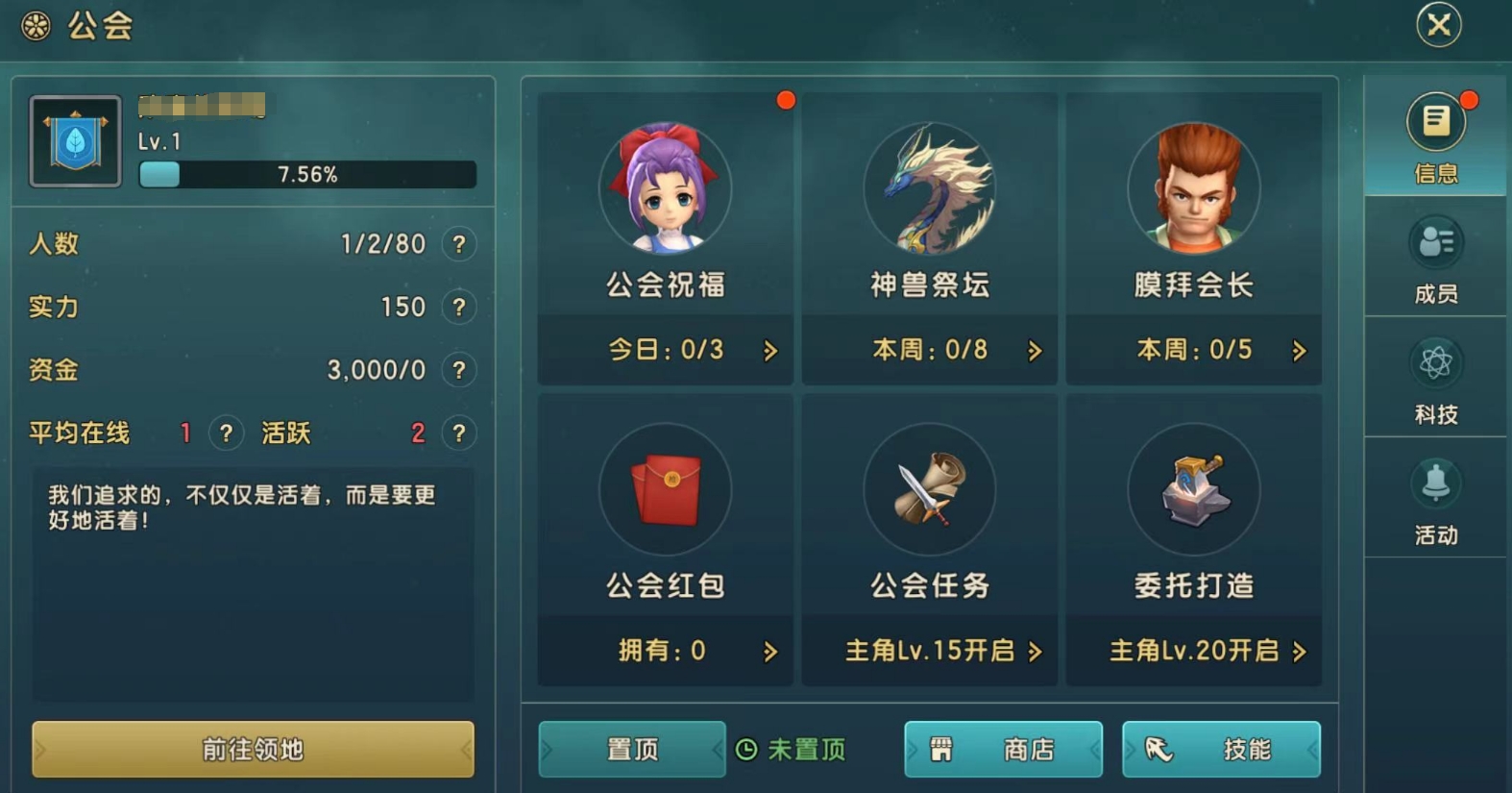The image size is (1512, 793).
Task: Click the guild experience progress bar
Action: pyautogui.click(x=307, y=175)
